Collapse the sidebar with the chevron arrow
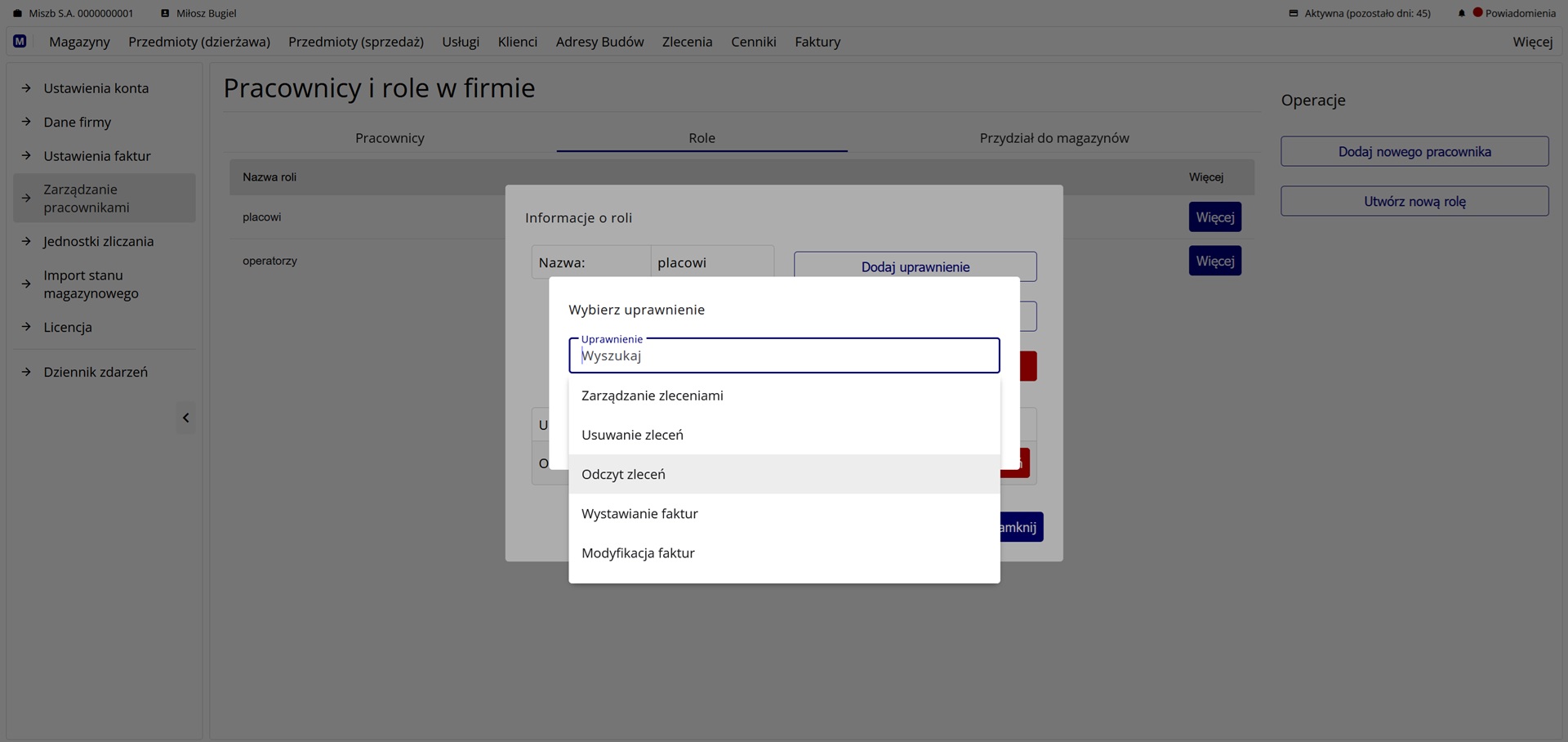This screenshot has width=1568, height=742. pyautogui.click(x=186, y=418)
